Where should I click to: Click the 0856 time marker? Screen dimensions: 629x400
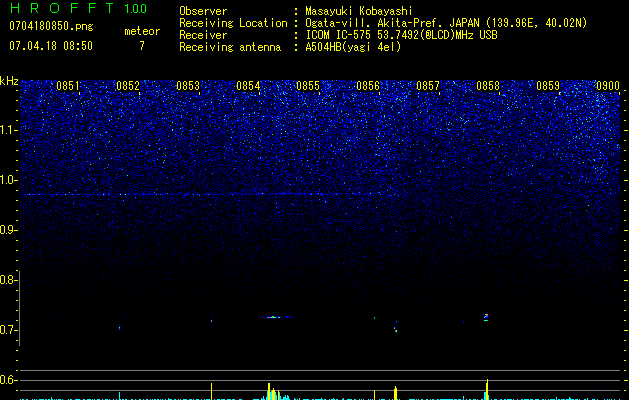click(x=368, y=86)
